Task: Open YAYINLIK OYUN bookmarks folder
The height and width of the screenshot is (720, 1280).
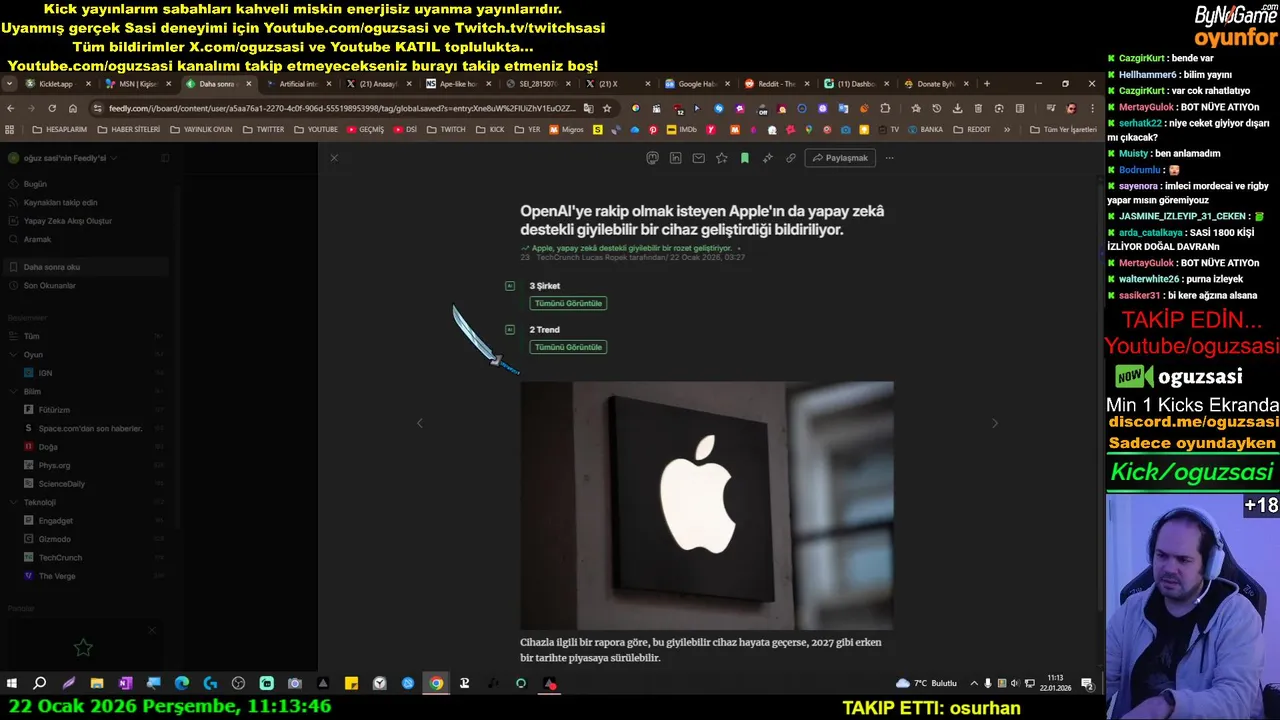Action: coord(201,130)
